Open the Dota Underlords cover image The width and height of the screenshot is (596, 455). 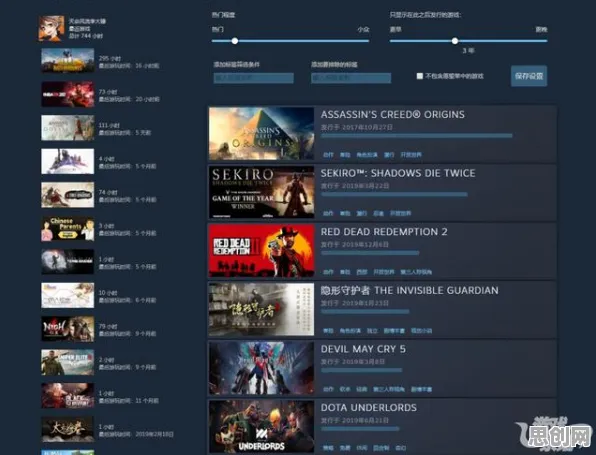pos(262,426)
